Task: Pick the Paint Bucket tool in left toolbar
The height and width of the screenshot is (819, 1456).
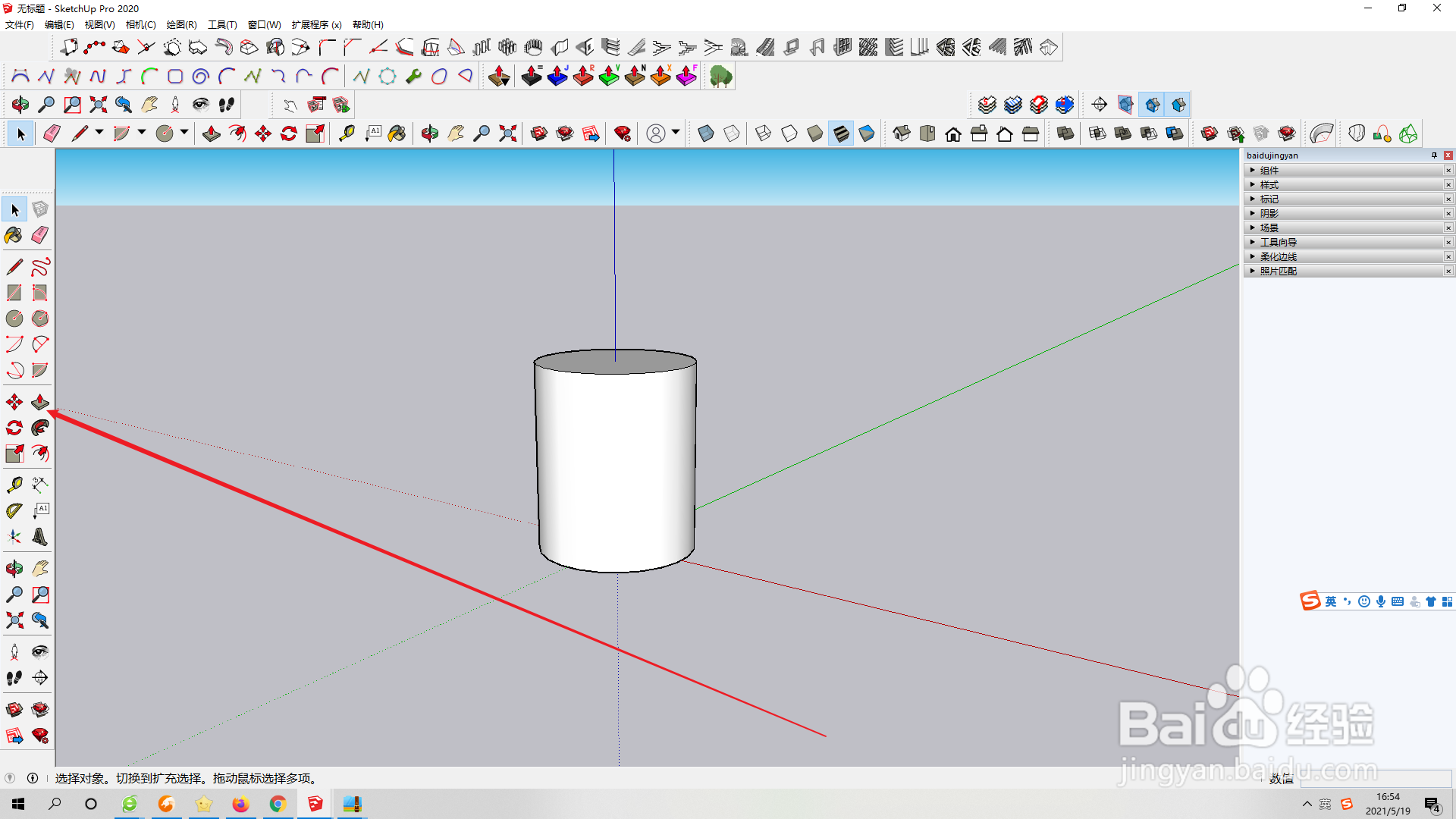Action: tap(14, 235)
